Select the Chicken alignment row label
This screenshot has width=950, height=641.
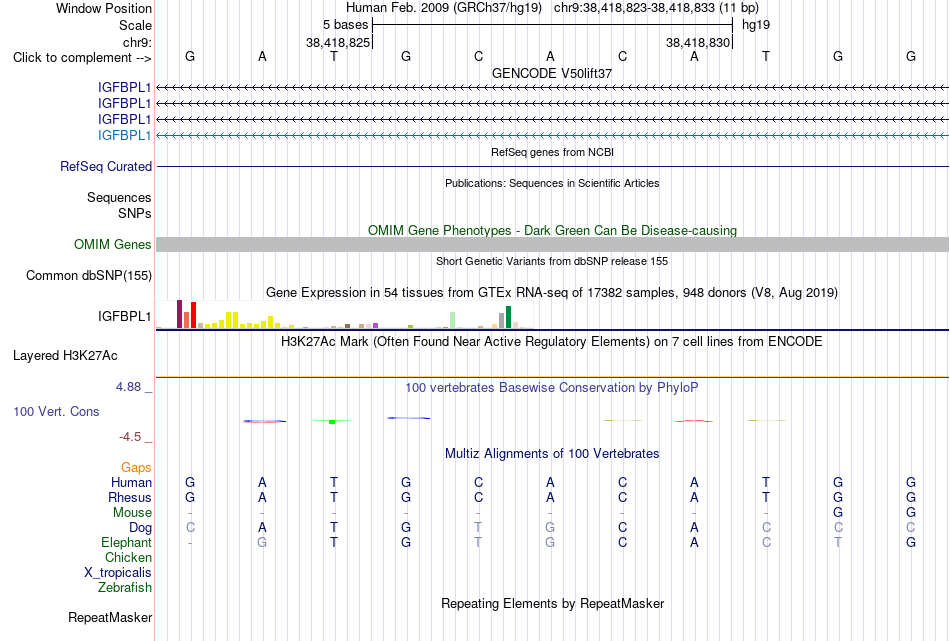128,557
